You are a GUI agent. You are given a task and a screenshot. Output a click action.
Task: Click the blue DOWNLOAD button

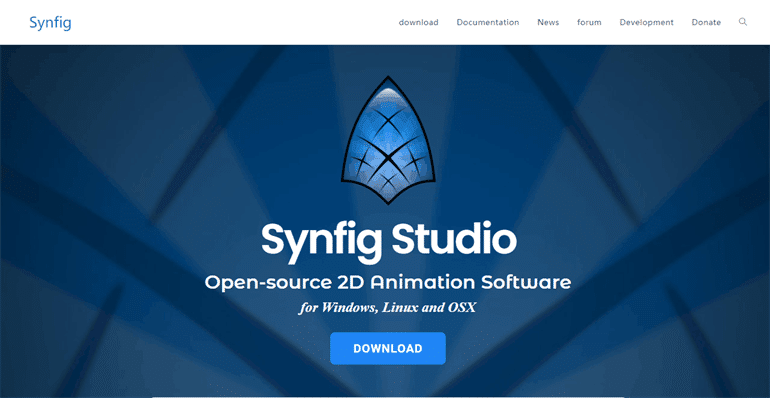click(x=388, y=348)
